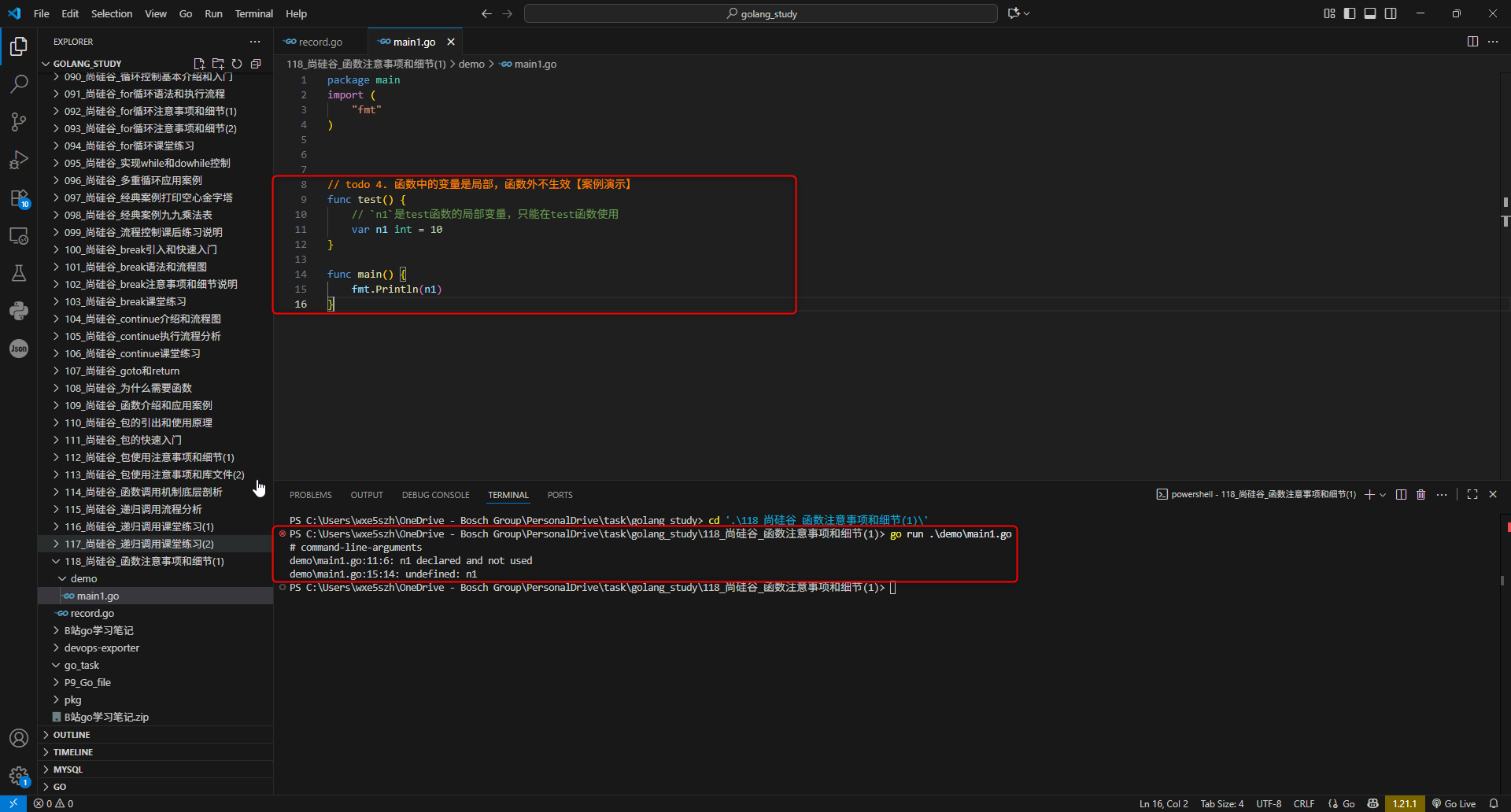Open Explorer views and more actions menu
The height and width of the screenshot is (812, 1511).
click(x=255, y=42)
